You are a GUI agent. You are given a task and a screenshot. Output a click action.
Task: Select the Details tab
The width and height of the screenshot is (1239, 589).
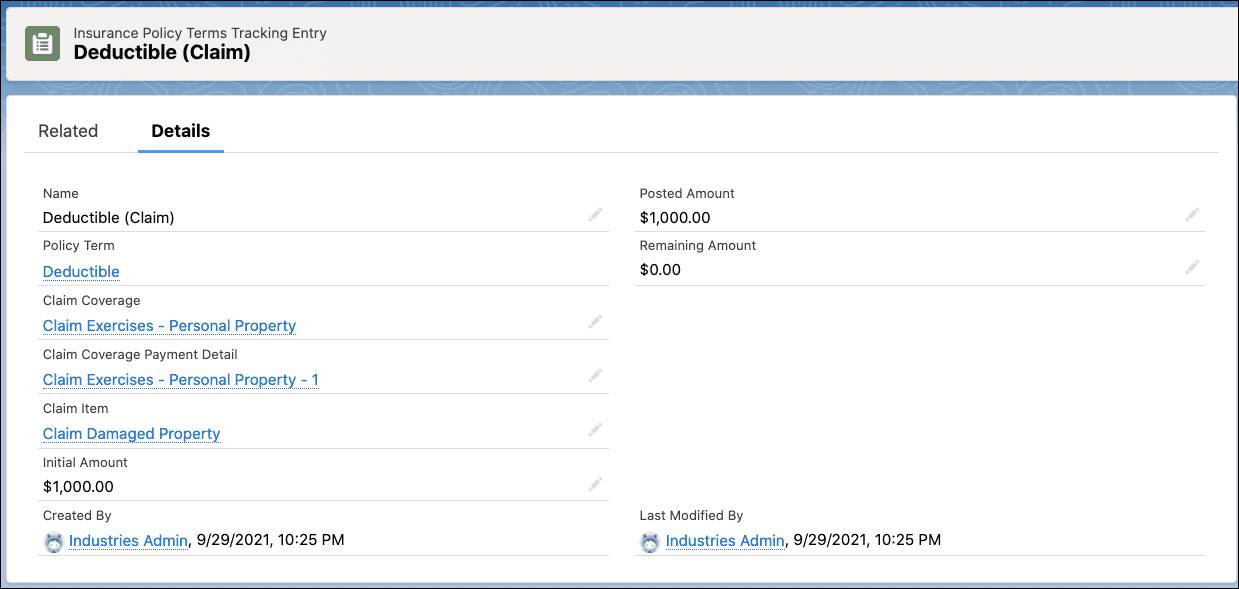click(x=180, y=131)
